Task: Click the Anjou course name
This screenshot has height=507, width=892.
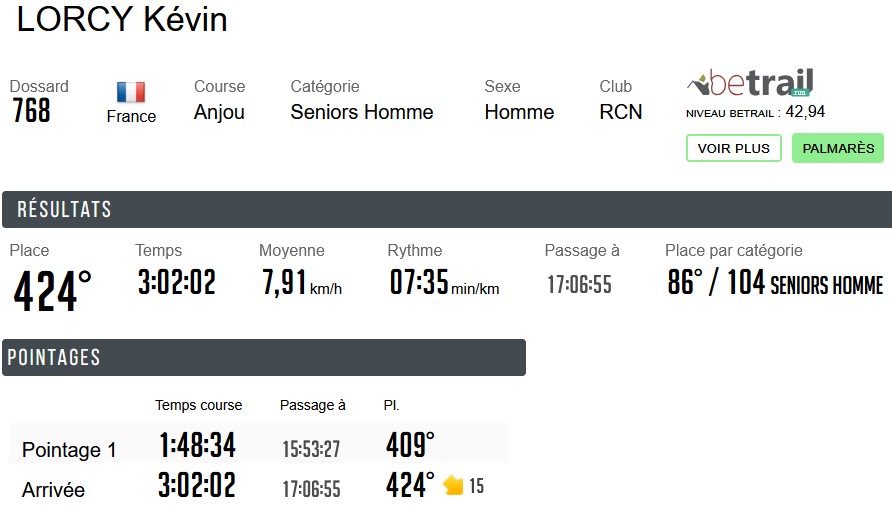Action: [219, 112]
